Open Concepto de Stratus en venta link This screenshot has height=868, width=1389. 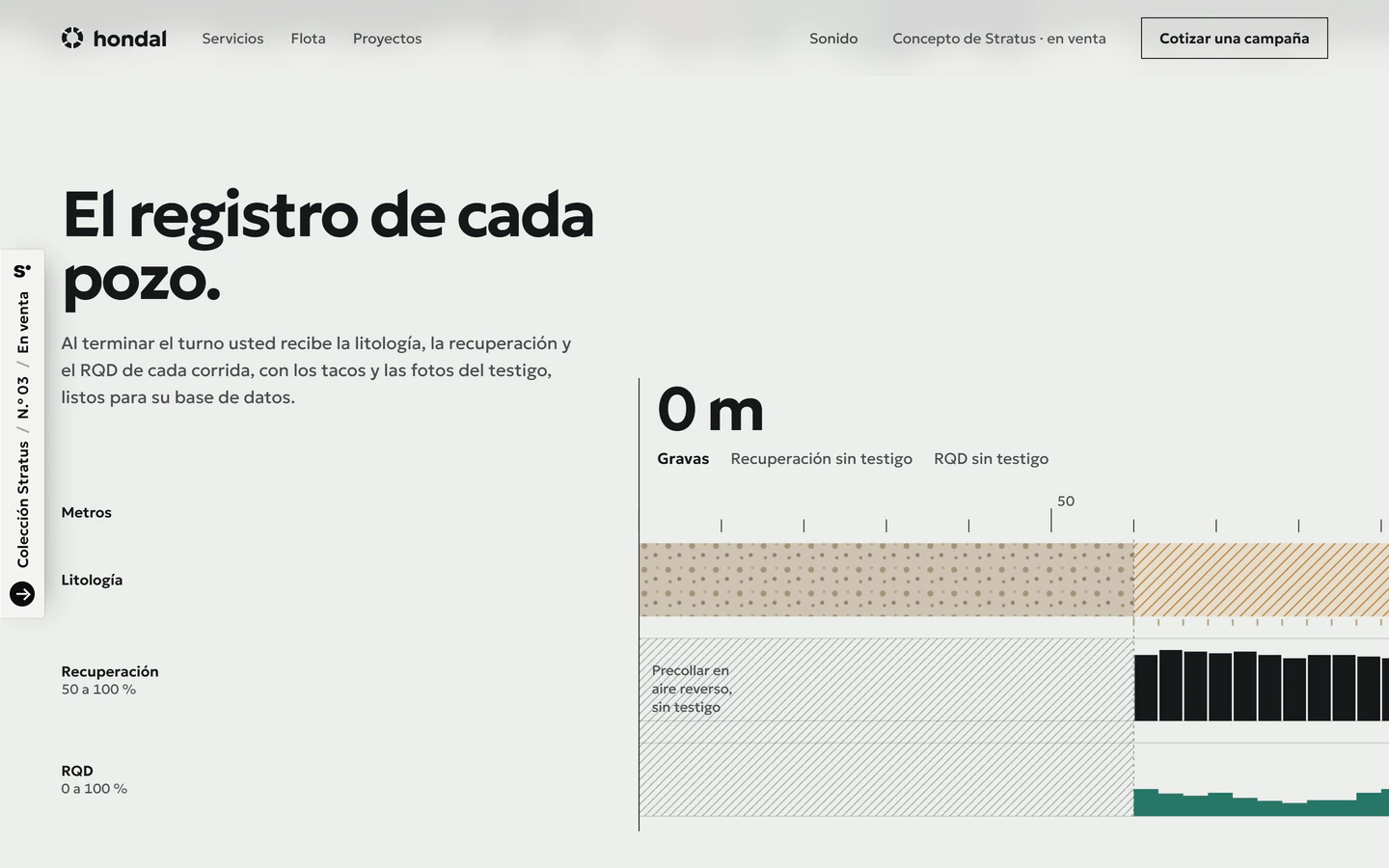pyautogui.click(x=999, y=39)
